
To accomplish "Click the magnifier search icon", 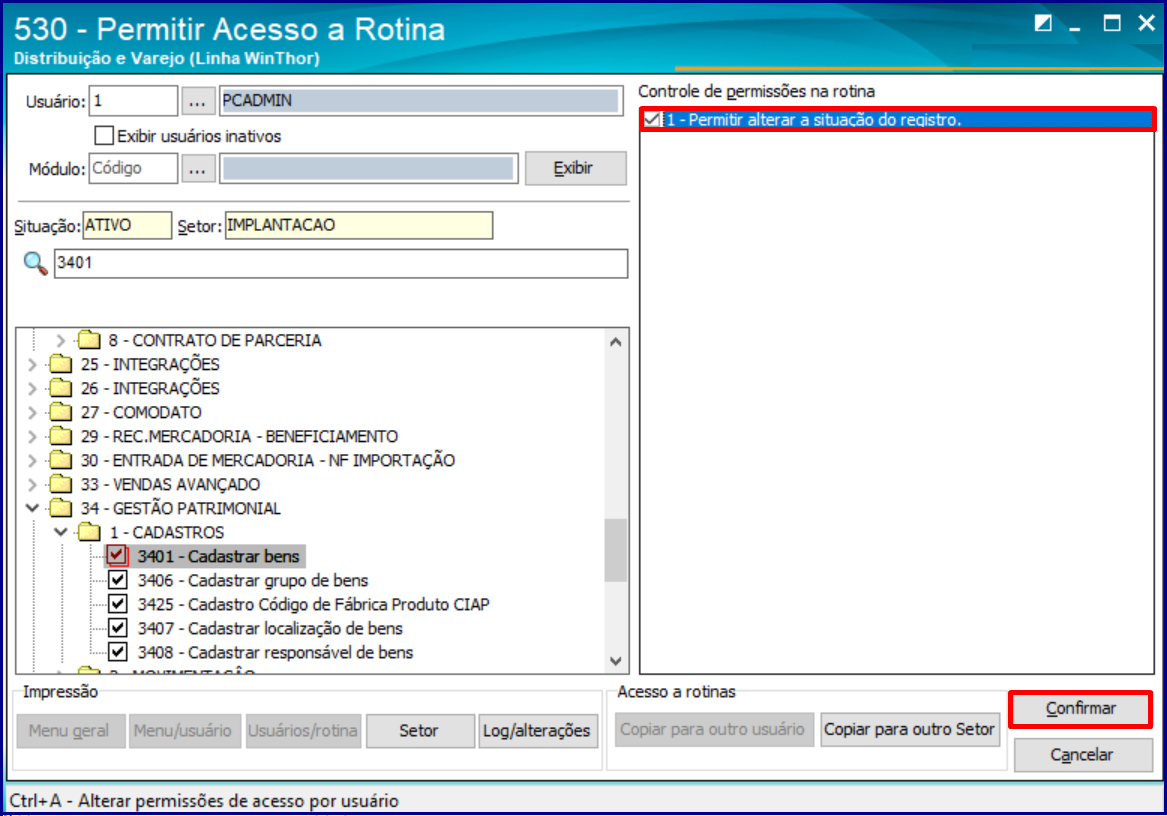I will coord(35,263).
